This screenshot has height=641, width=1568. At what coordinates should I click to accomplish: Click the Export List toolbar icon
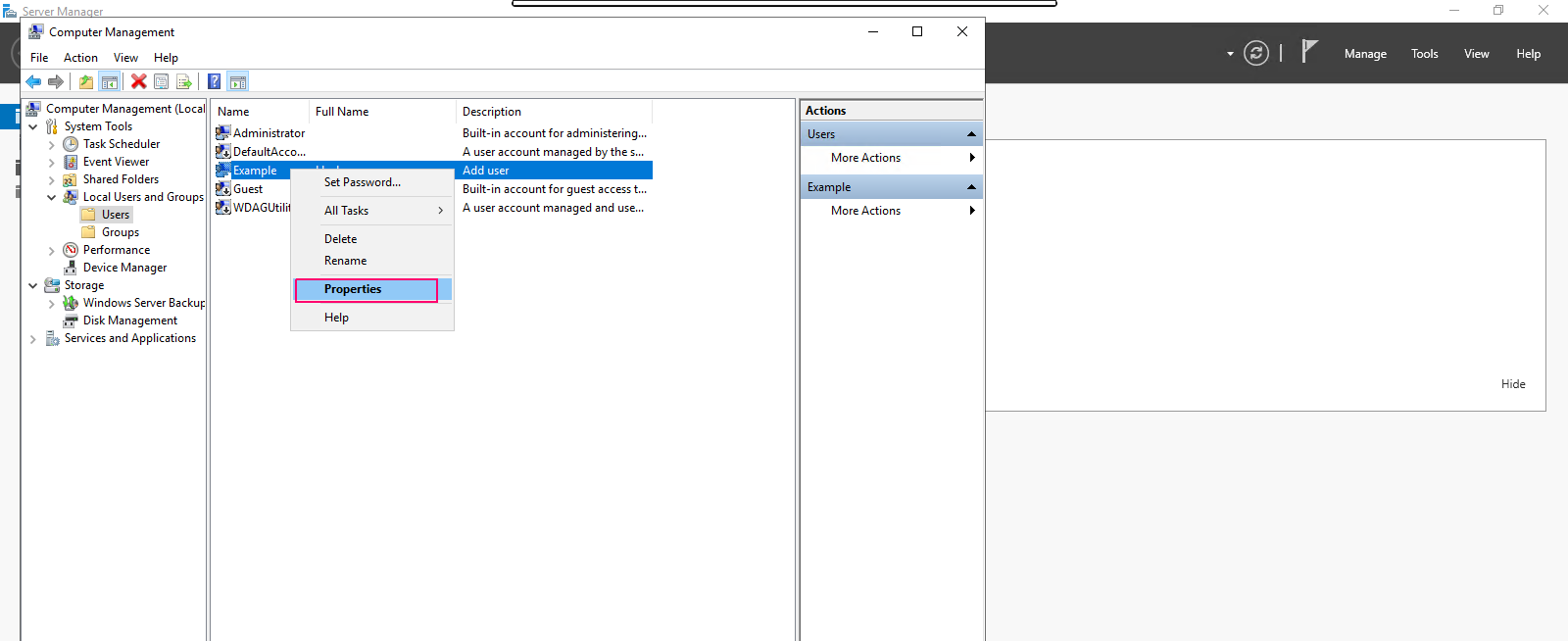(x=183, y=81)
